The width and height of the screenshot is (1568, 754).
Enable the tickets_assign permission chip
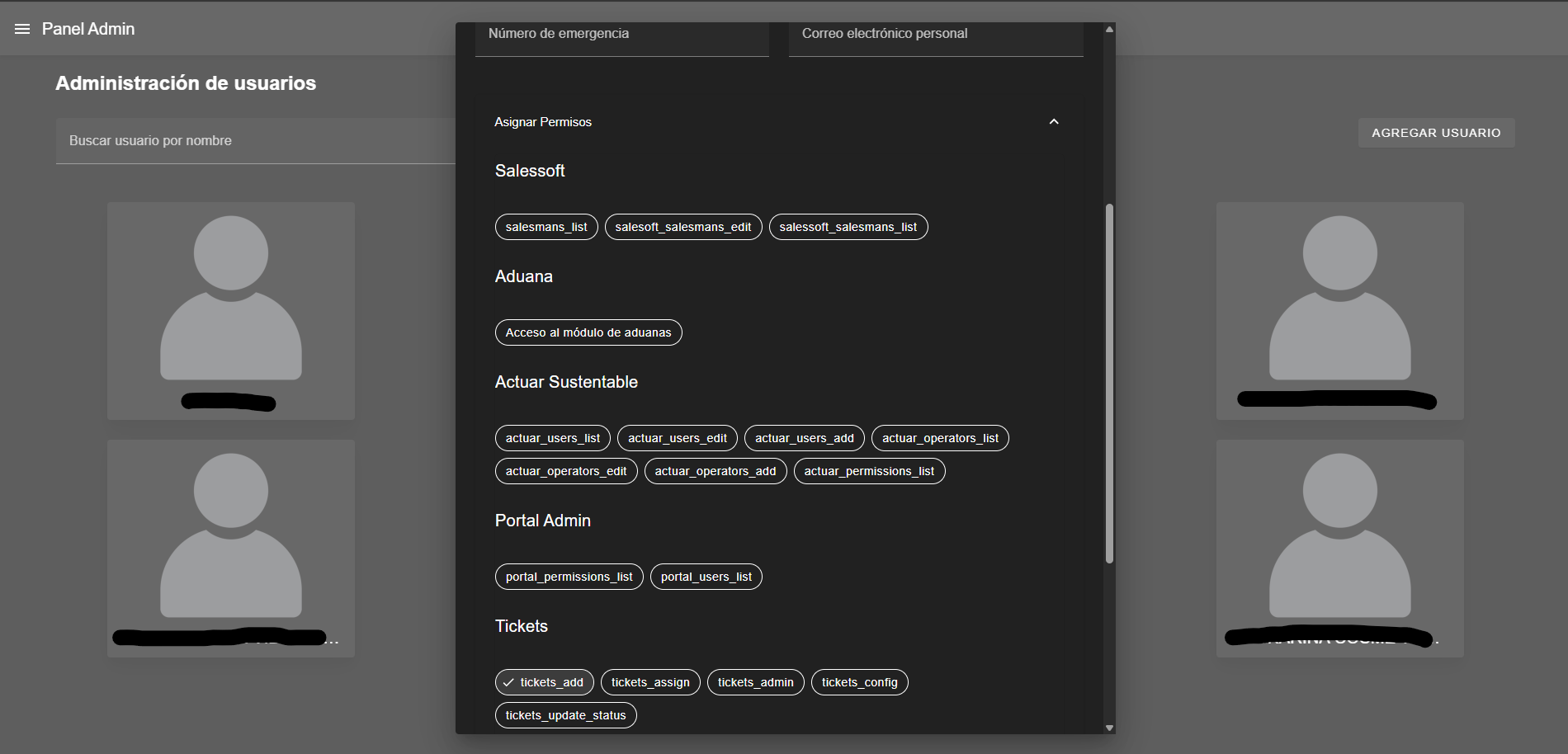(650, 682)
